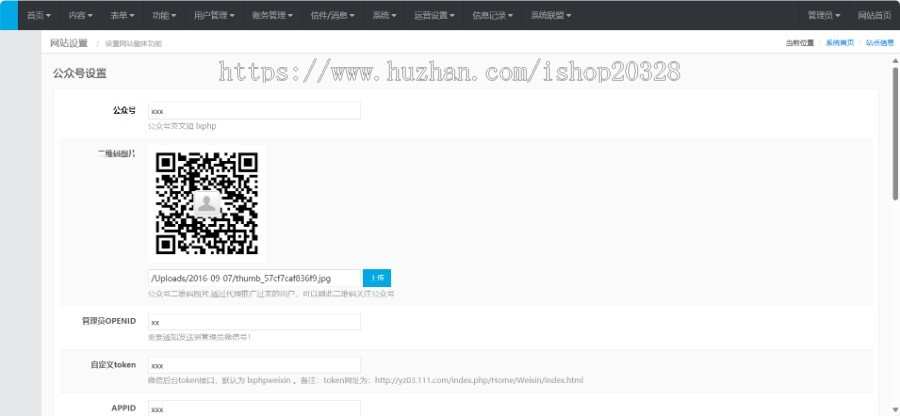
Task: Click the 公众号设置 section heading
Action: tap(80, 73)
